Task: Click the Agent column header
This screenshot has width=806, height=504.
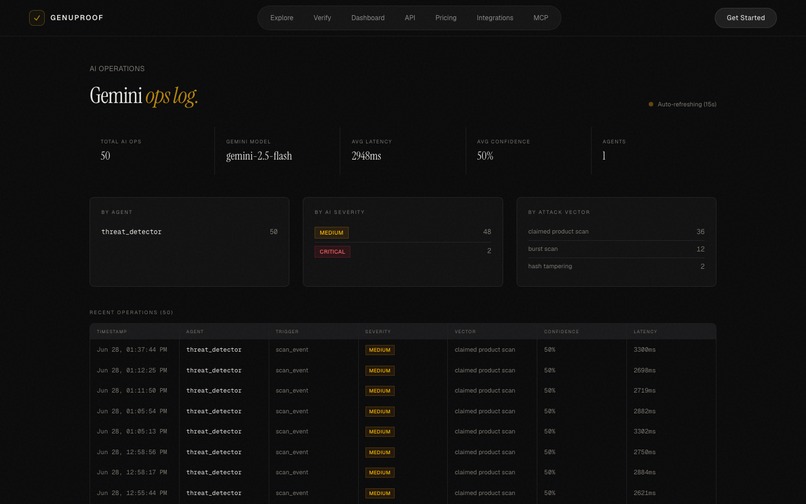Action: tap(195, 332)
